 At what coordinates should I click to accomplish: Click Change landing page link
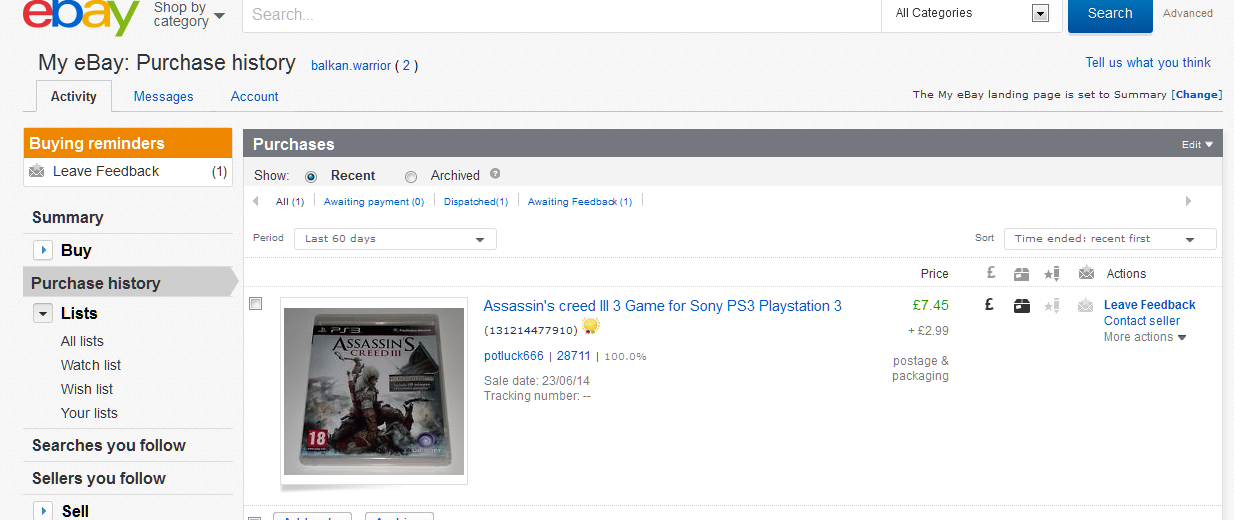pyautogui.click(x=1197, y=95)
